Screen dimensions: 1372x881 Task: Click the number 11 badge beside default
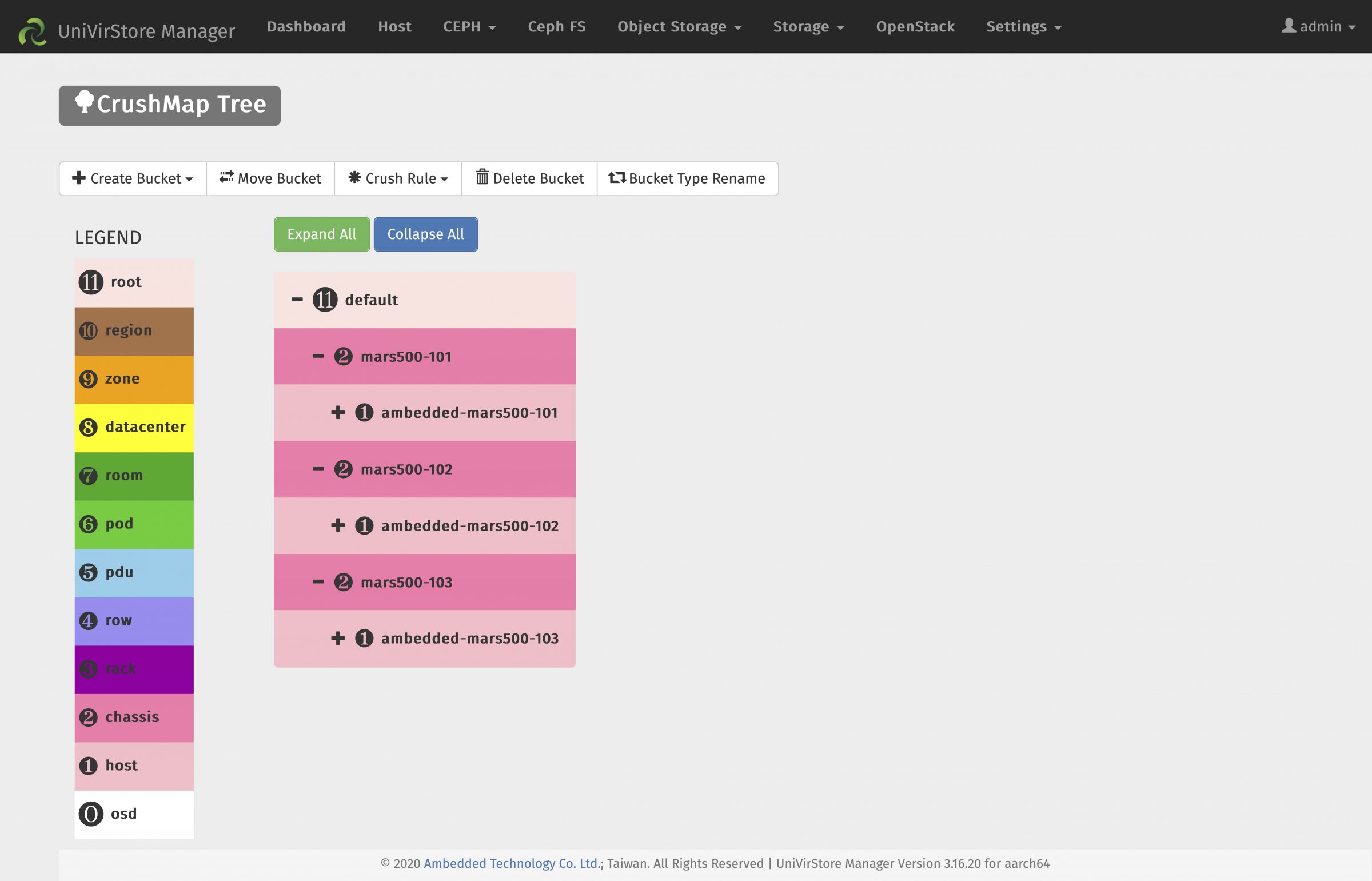[325, 300]
